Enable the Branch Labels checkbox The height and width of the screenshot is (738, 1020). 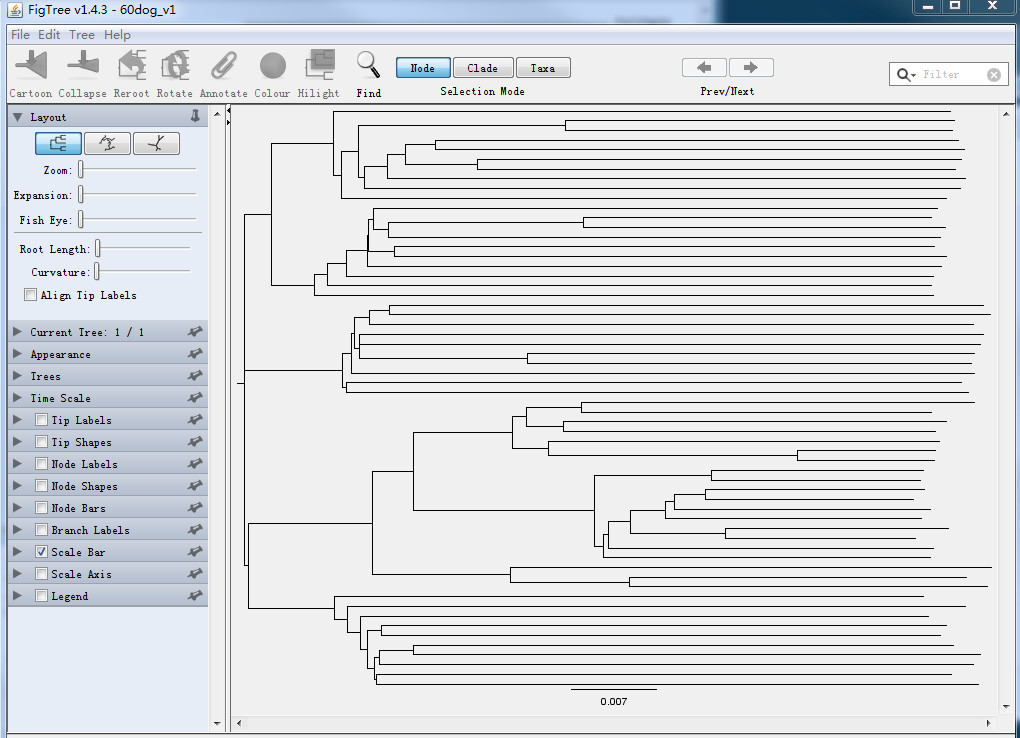tap(41, 530)
